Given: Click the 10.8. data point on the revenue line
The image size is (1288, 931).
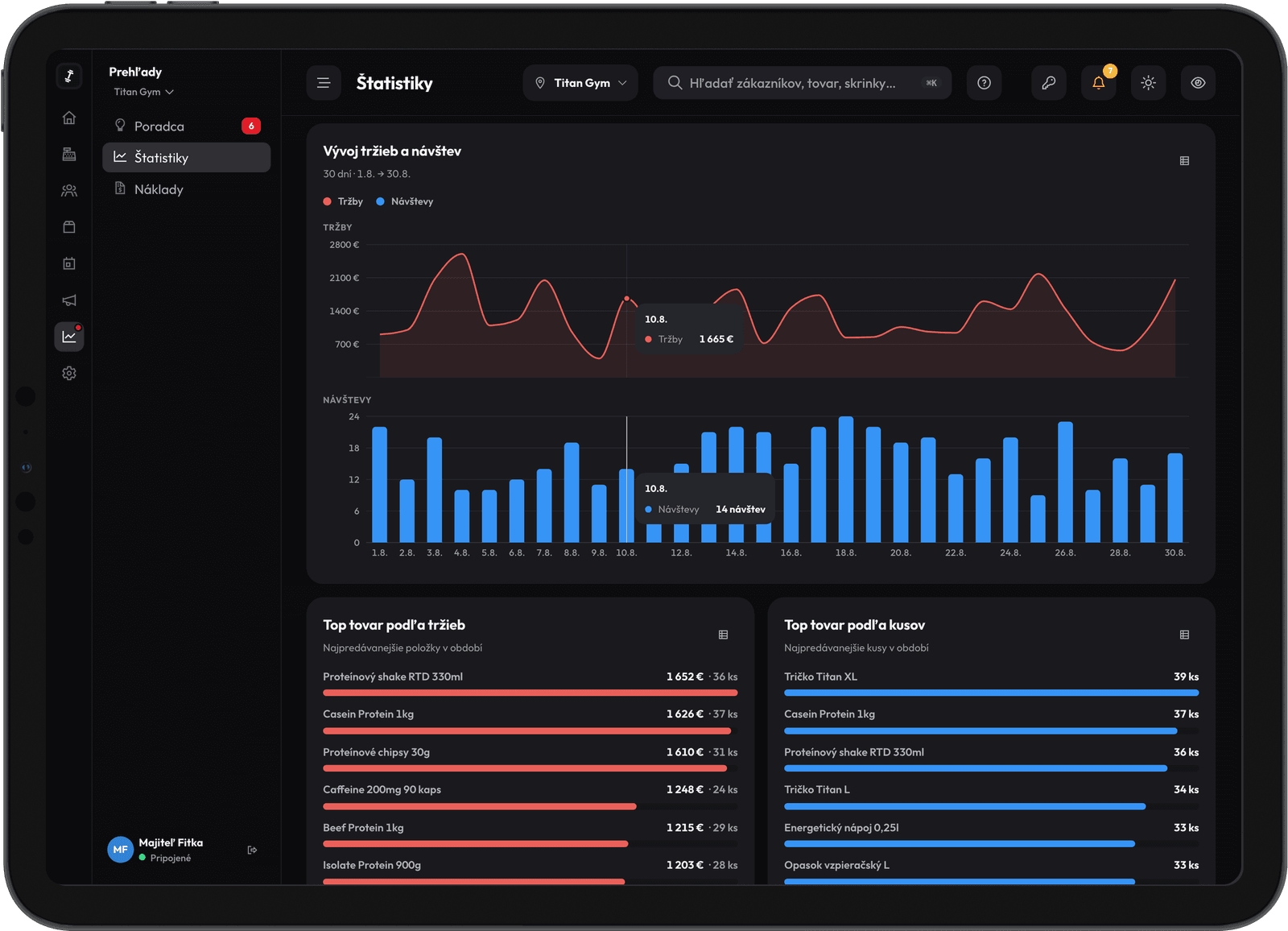Looking at the screenshot, I should tap(627, 299).
